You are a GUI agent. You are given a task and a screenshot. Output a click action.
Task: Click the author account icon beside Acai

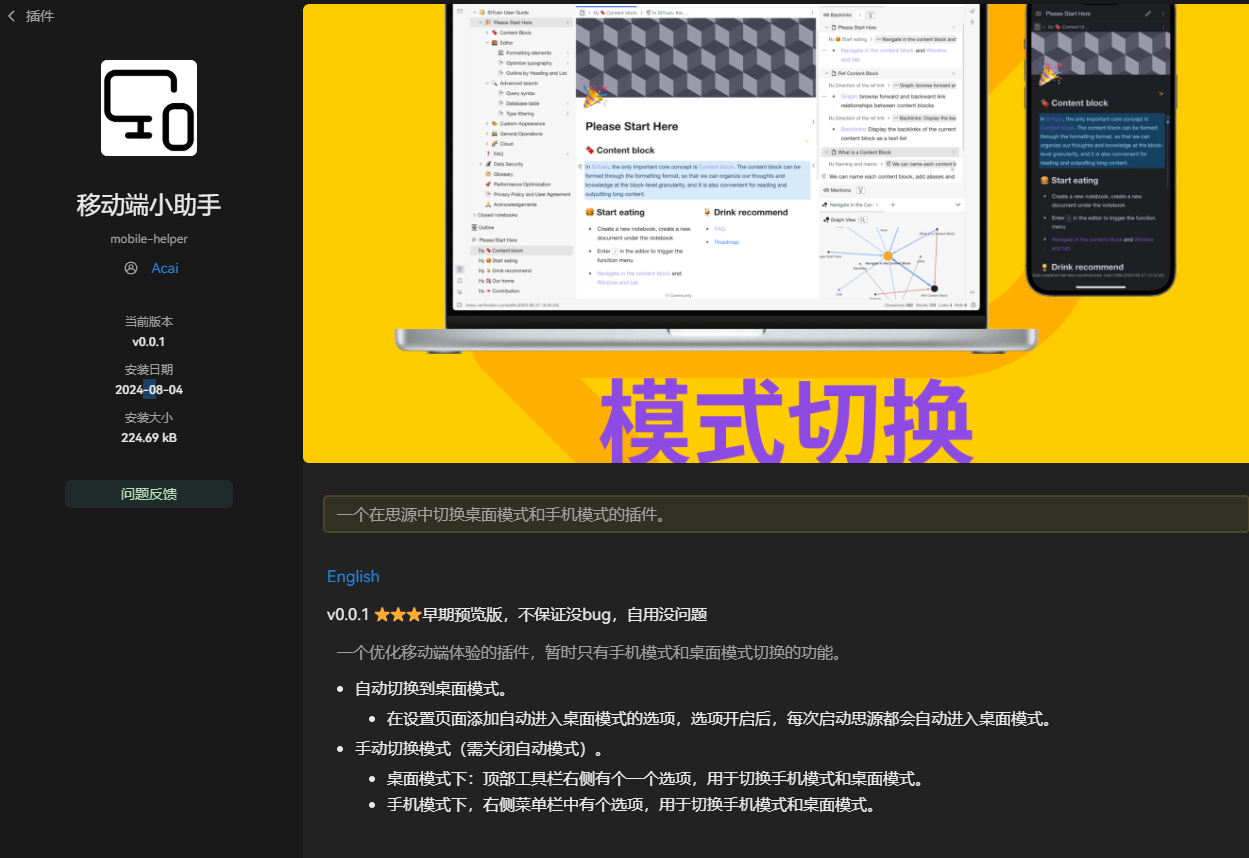tap(131, 268)
